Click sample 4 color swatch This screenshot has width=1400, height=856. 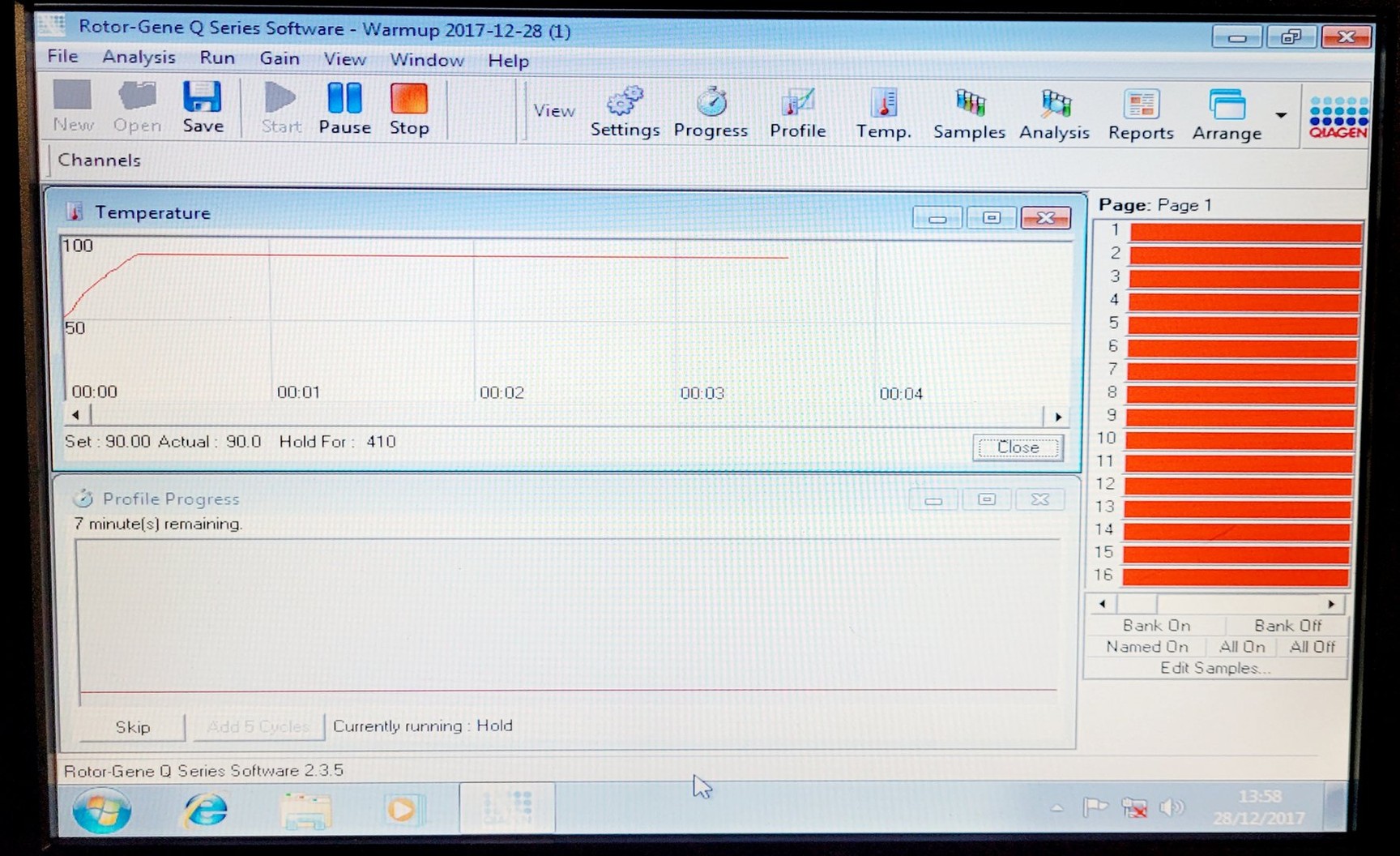point(1243,303)
